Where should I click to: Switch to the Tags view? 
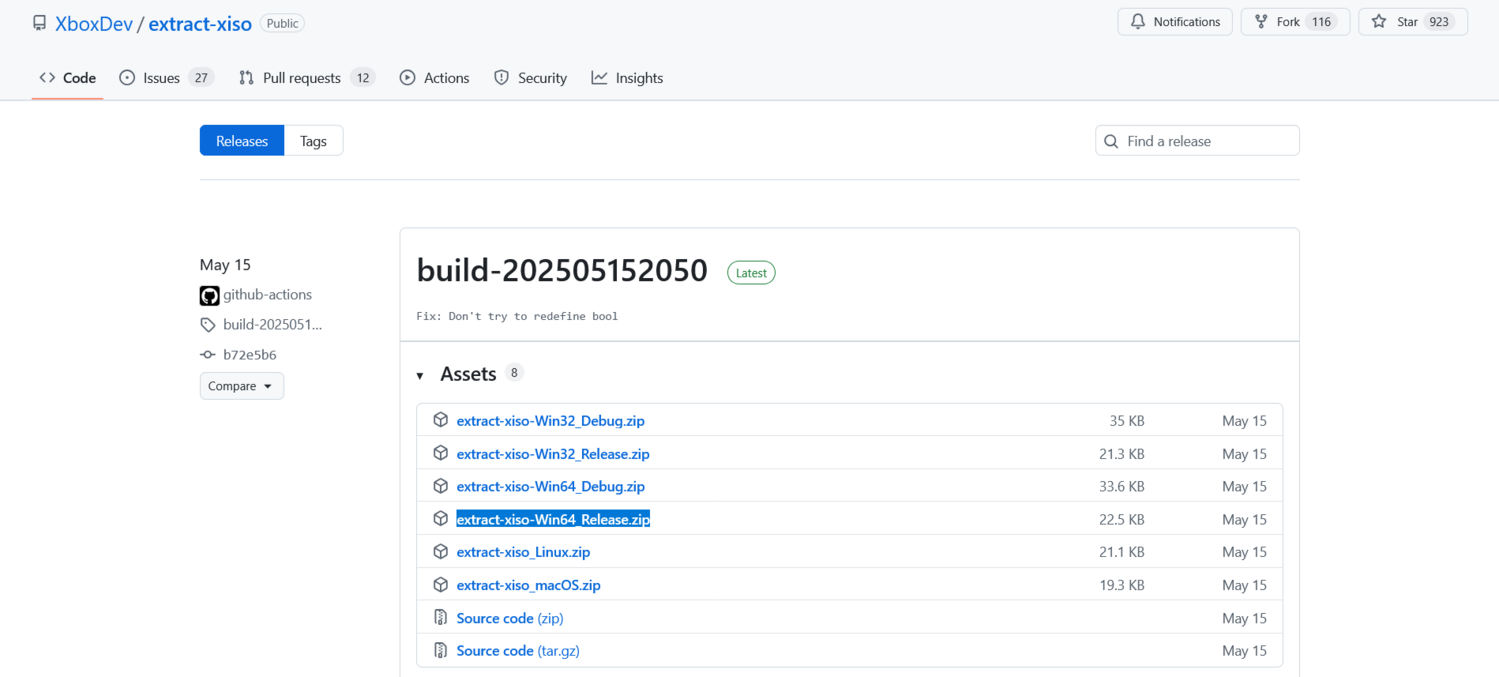pyautogui.click(x=313, y=141)
